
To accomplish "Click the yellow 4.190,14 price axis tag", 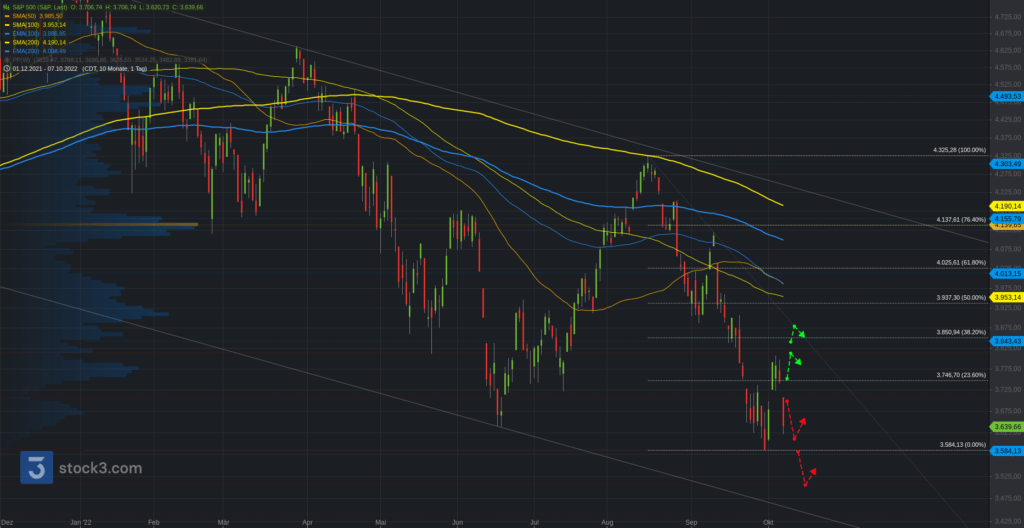I will (1006, 206).
